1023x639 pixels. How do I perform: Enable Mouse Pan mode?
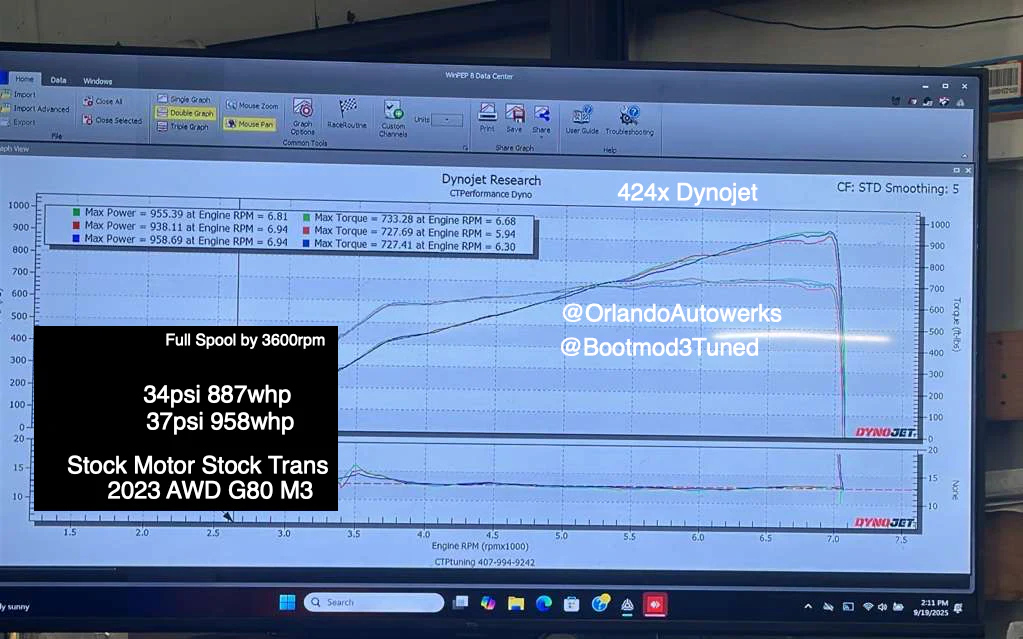[249, 124]
